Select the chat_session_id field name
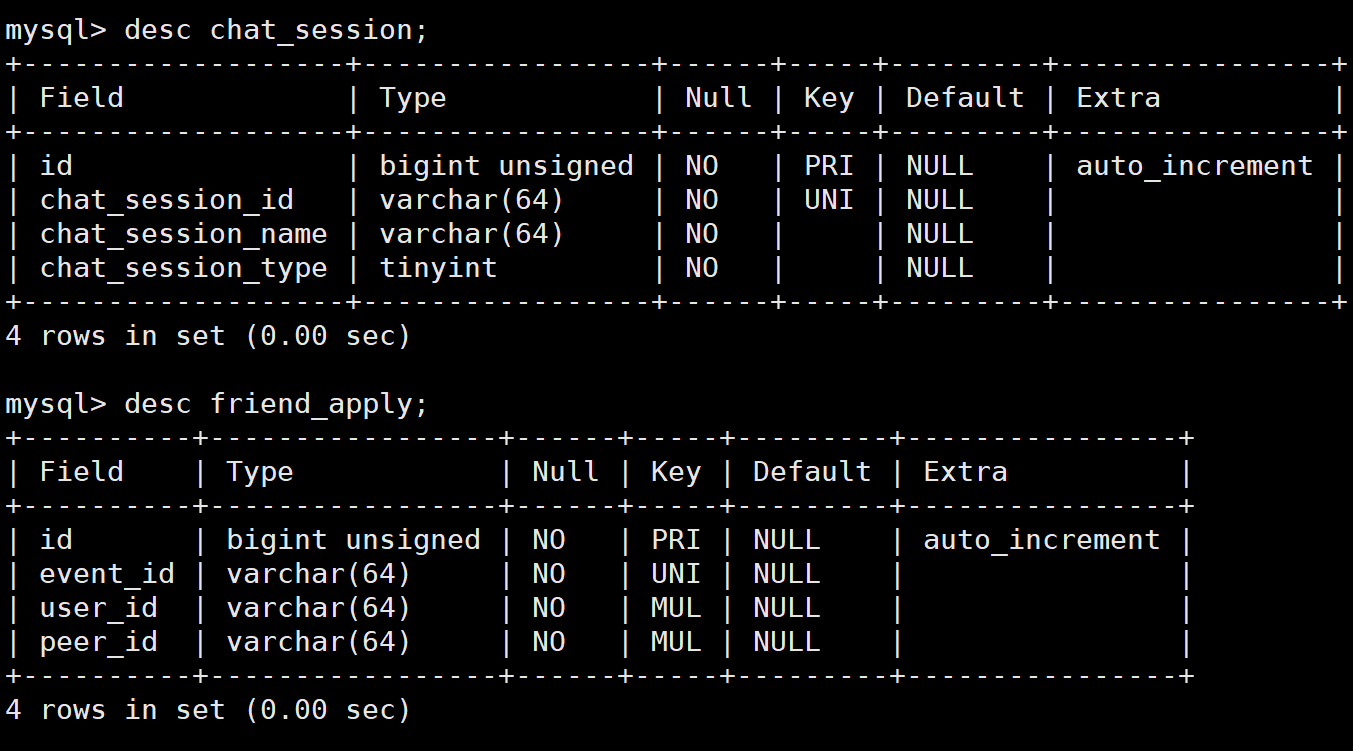The height and width of the screenshot is (751, 1353). coord(167,201)
